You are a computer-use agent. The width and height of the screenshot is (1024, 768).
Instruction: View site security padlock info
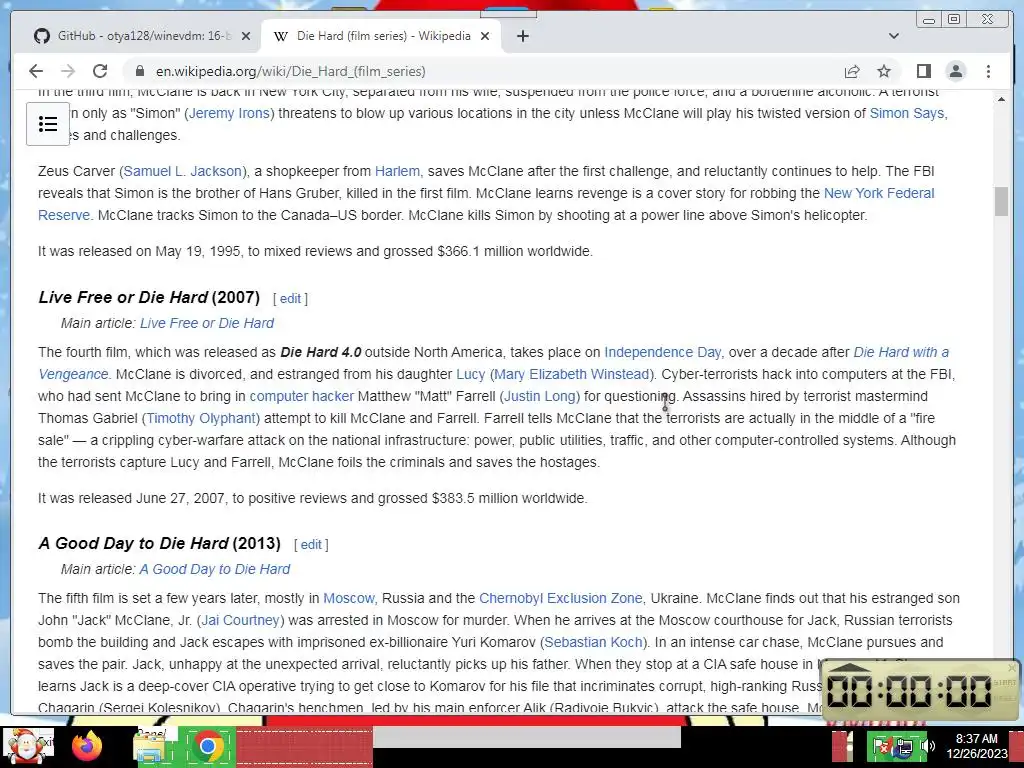(139, 71)
